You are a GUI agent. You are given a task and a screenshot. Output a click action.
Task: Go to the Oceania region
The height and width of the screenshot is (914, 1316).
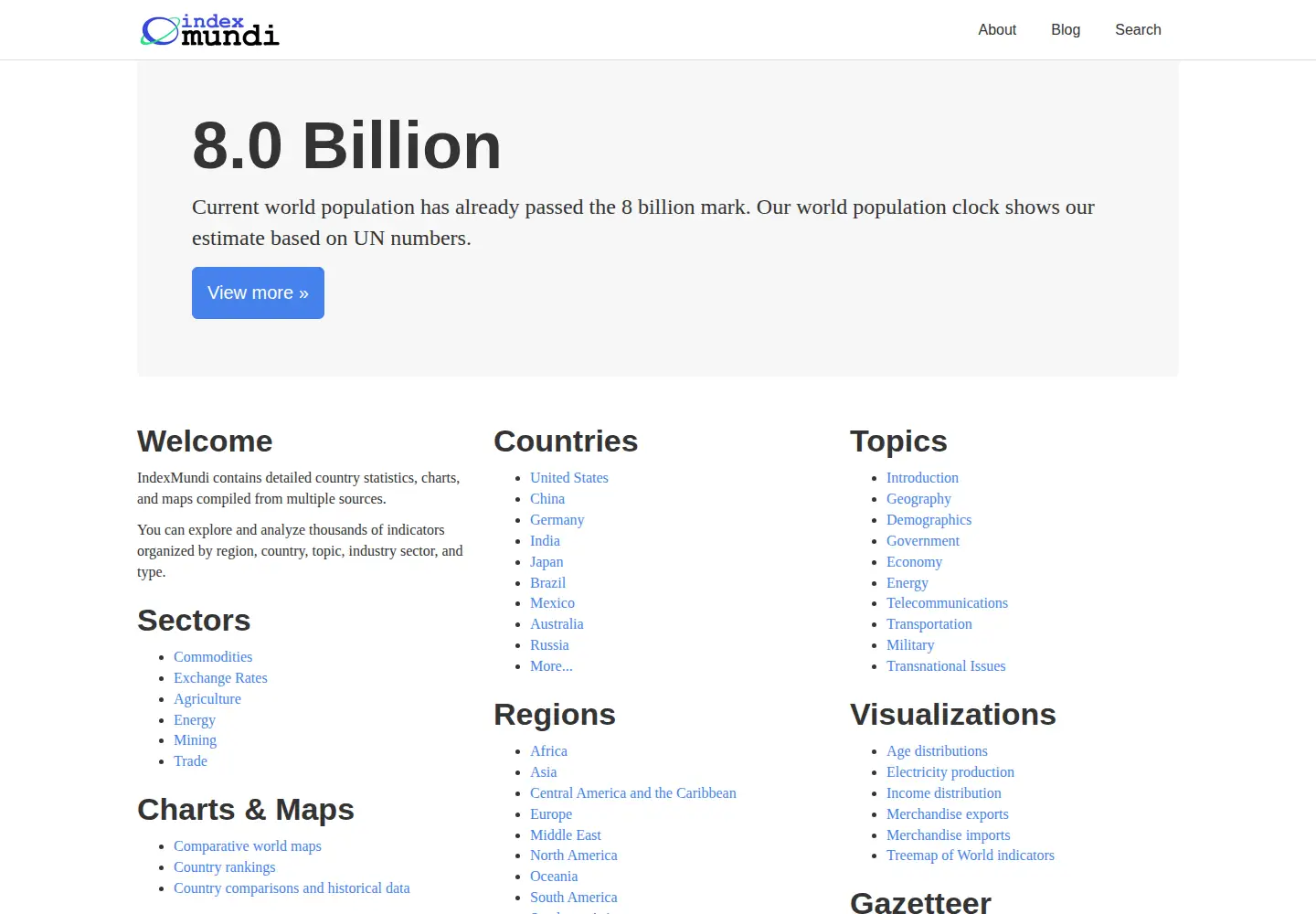click(554, 877)
